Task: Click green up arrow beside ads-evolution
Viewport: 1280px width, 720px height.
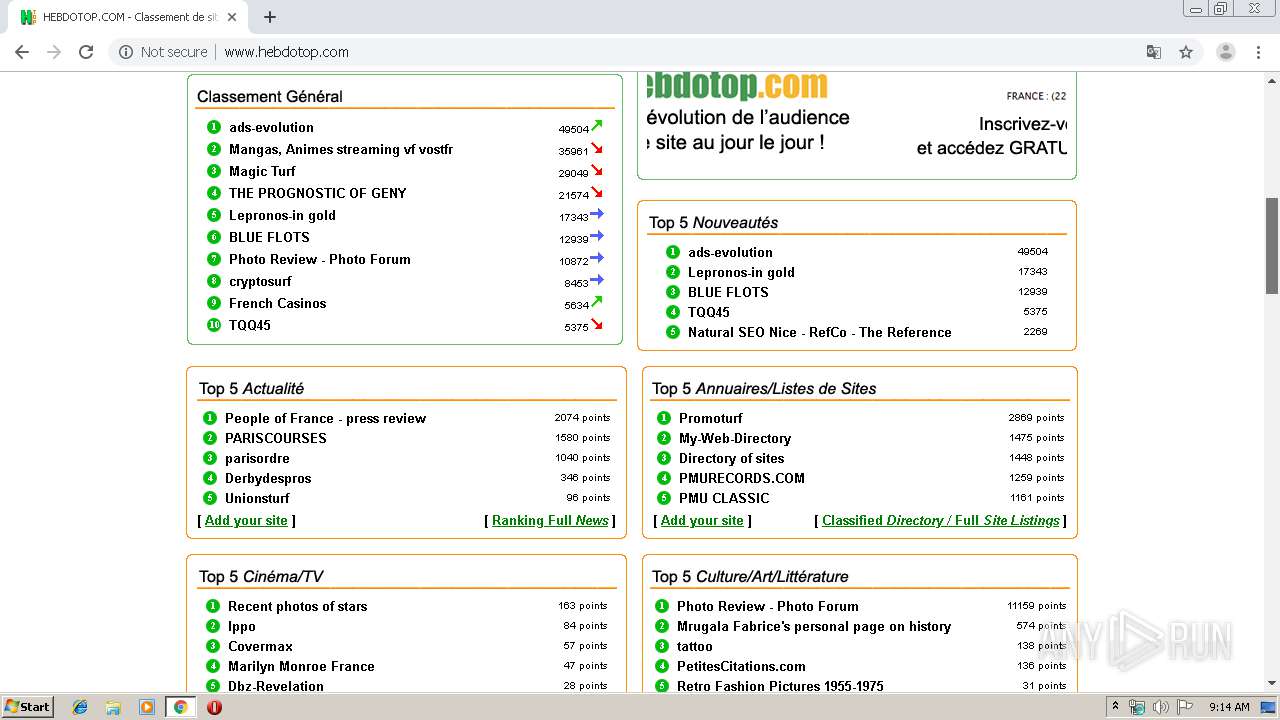Action: 597,126
